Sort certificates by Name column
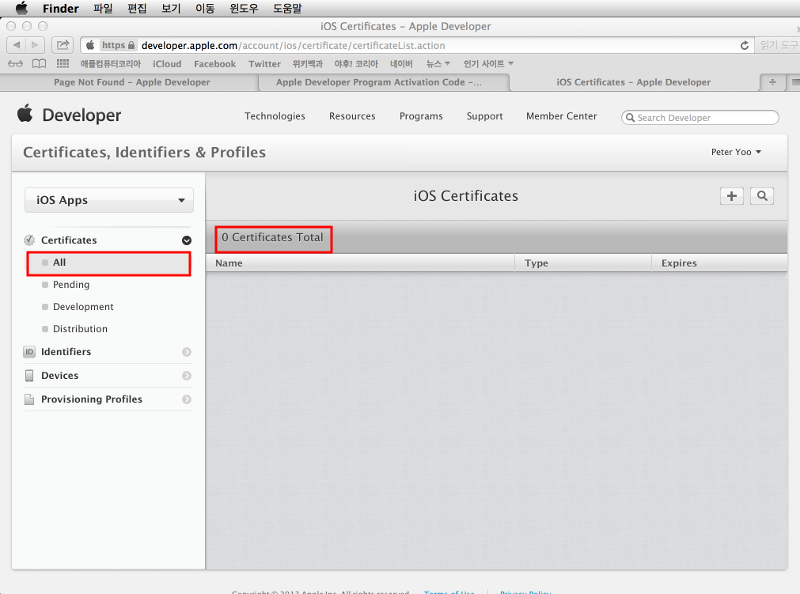This screenshot has height=594, width=800. [x=360, y=263]
